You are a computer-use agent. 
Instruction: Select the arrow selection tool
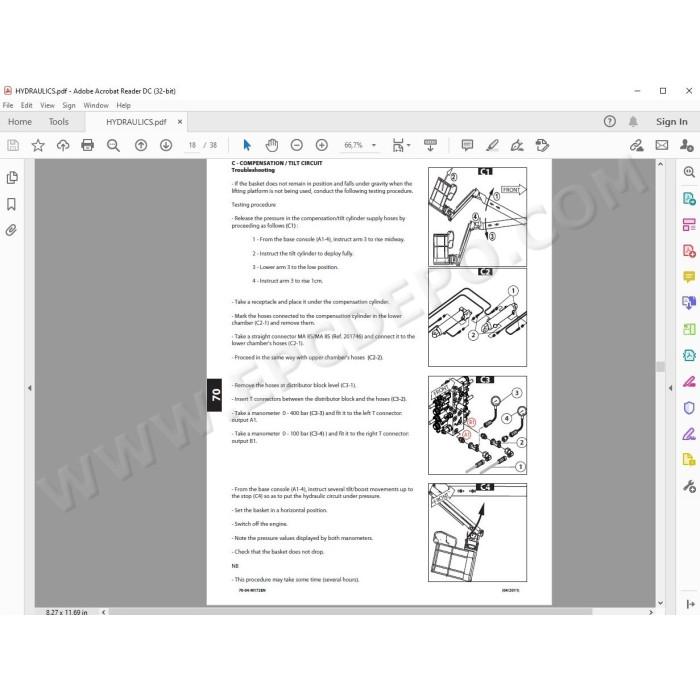246,145
